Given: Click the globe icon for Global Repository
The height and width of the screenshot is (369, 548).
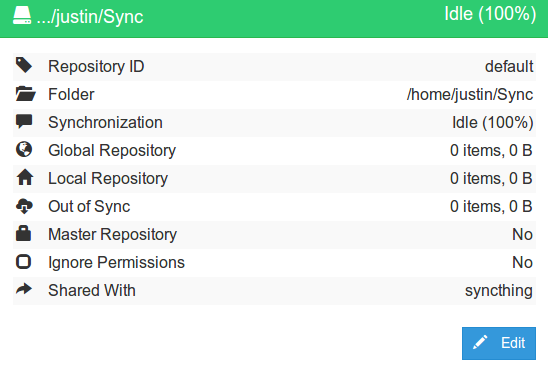Looking at the screenshot, I should click(x=24, y=150).
